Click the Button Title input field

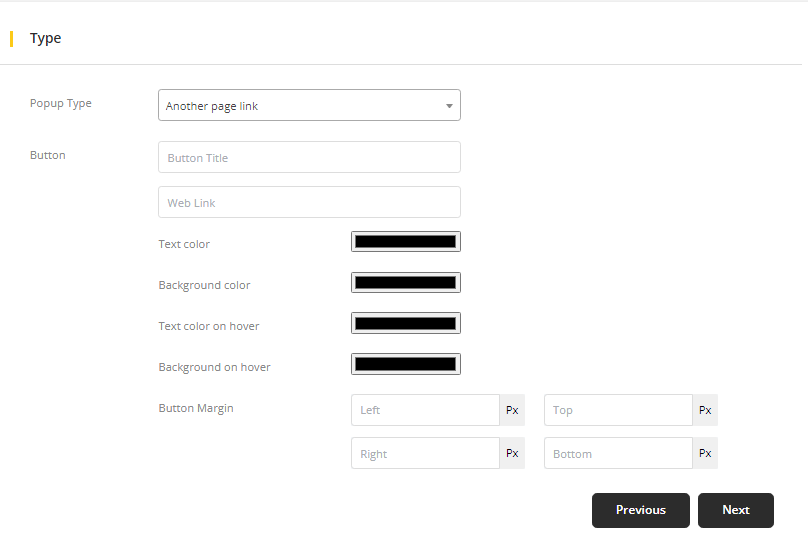point(309,158)
